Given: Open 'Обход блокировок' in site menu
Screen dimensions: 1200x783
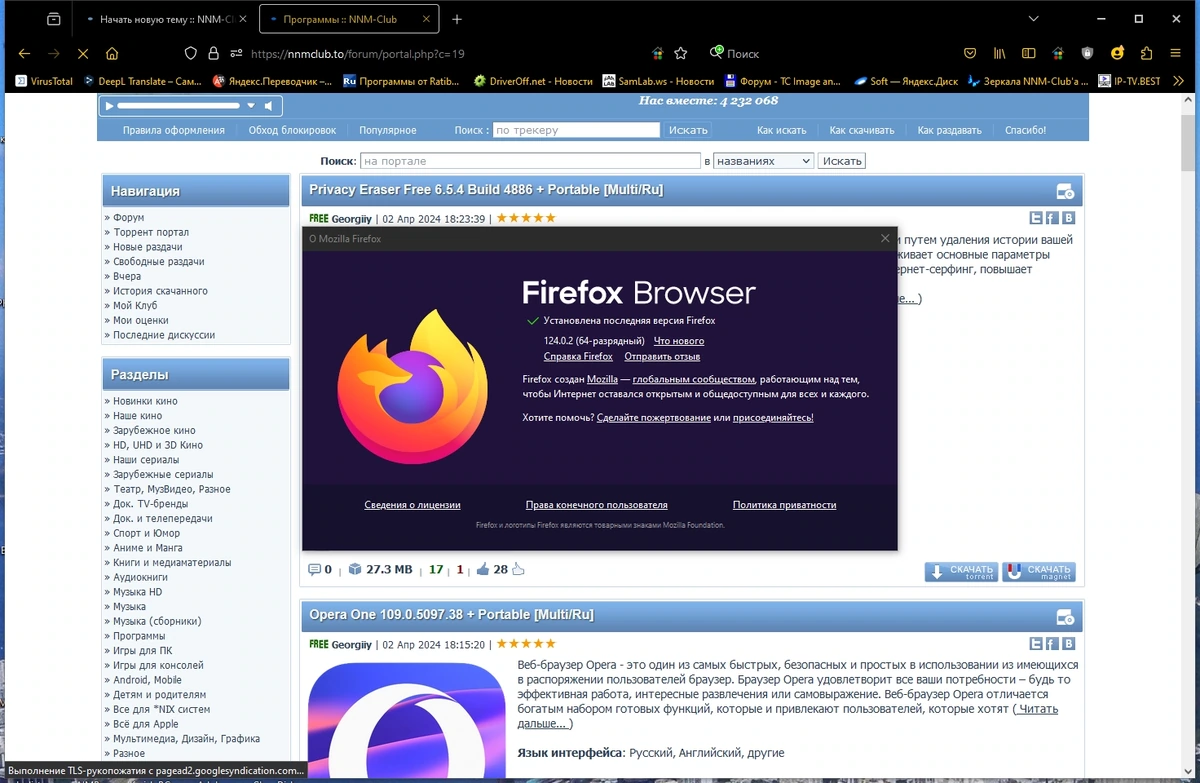Looking at the screenshot, I should [292, 130].
